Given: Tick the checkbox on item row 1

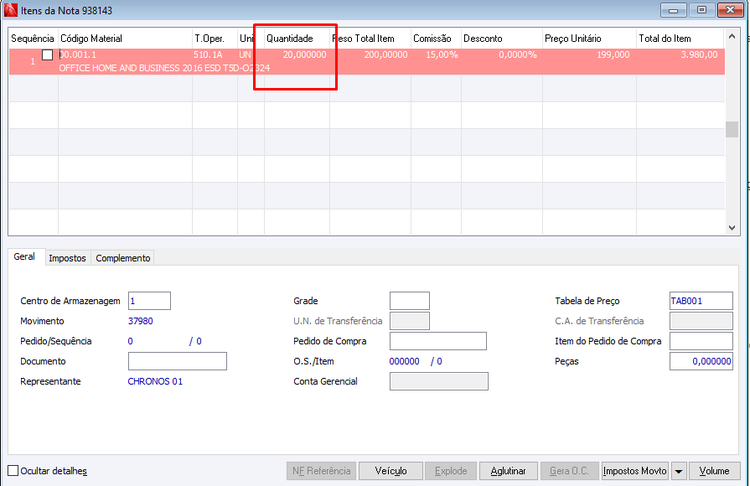Looking at the screenshot, I should [47, 55].
